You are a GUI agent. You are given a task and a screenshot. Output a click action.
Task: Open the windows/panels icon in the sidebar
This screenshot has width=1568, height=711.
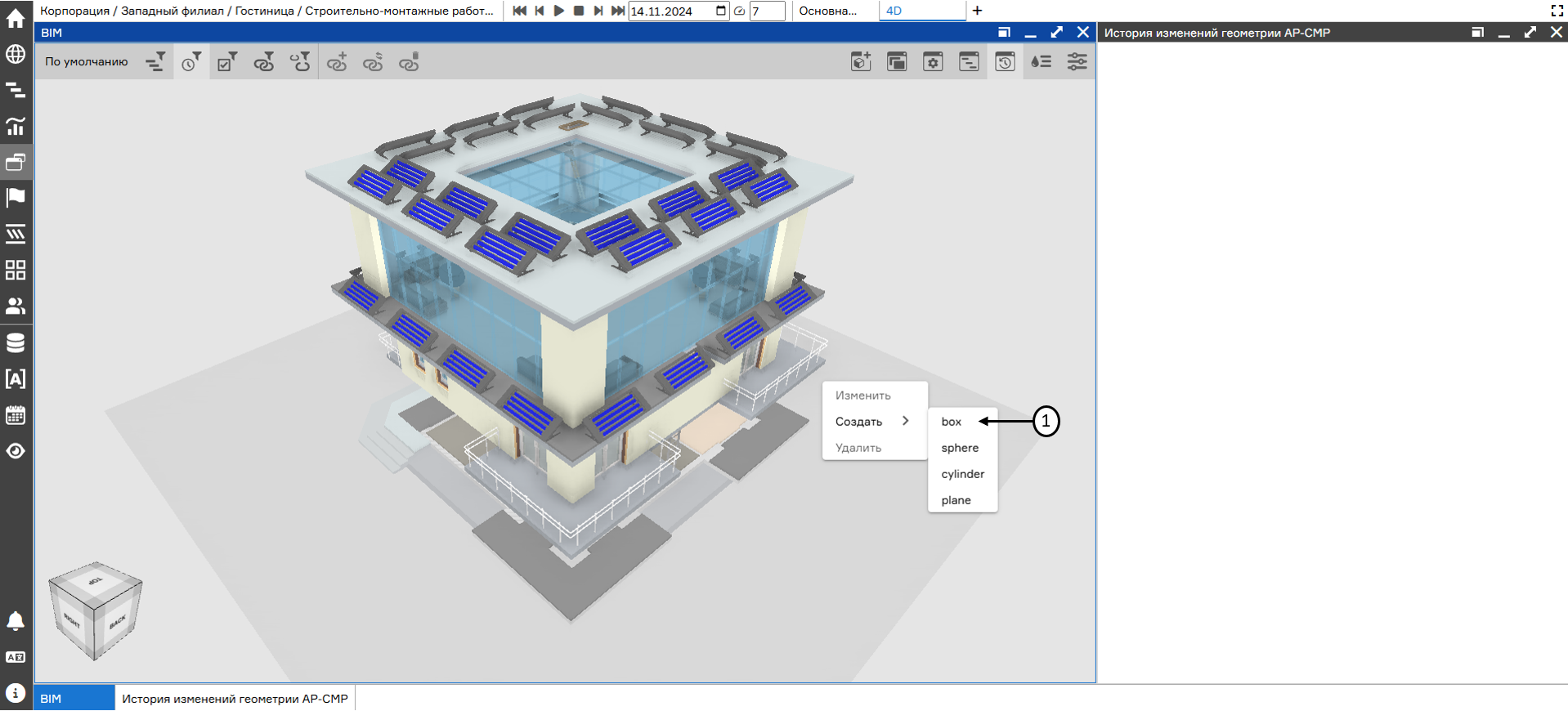pyautogui.click(x=16, y=162)
